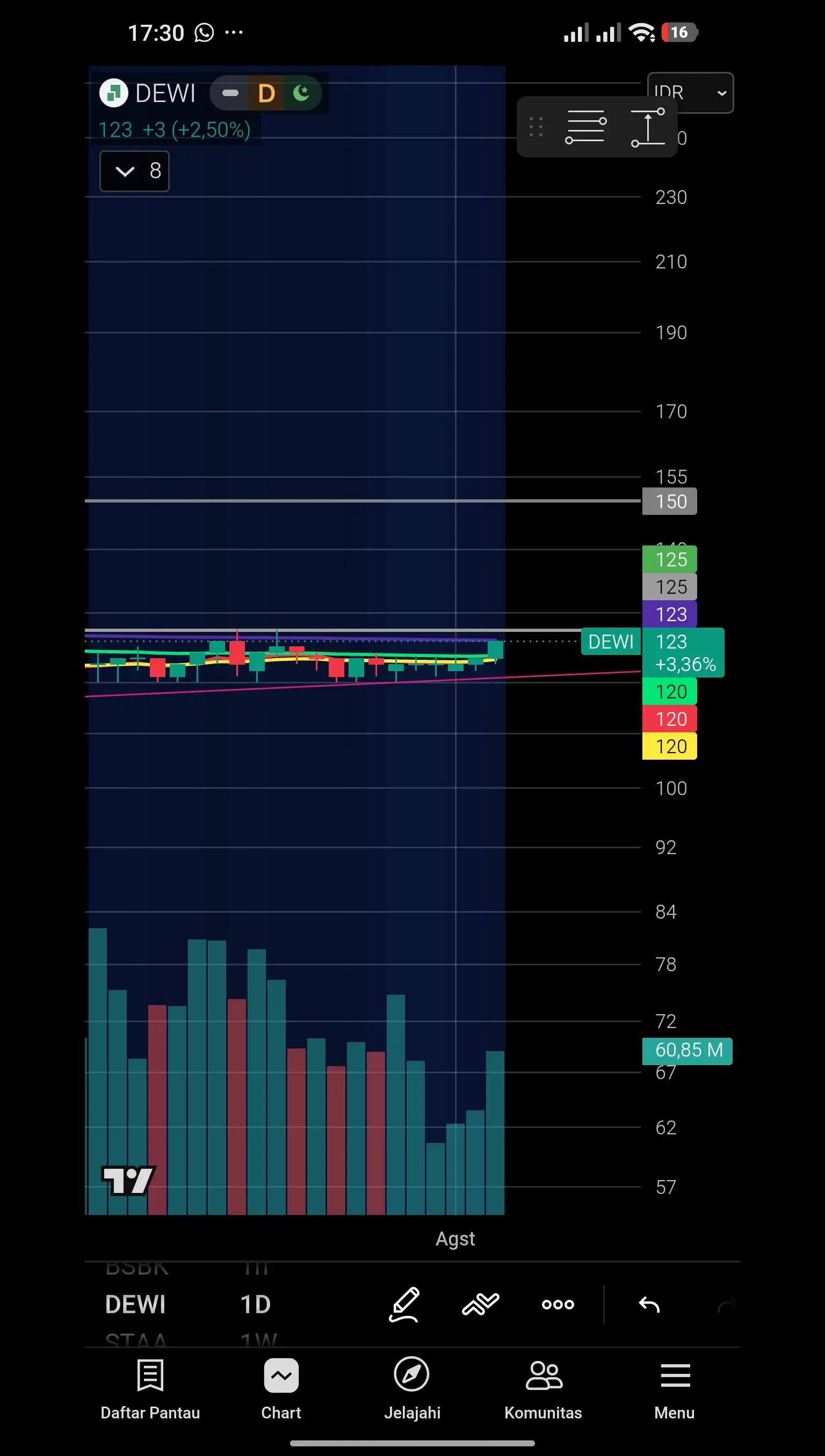Tap the 170 price axis value
Image resolution: width=825 pixels, height=1456 pixels.
(x=671, y=411)
